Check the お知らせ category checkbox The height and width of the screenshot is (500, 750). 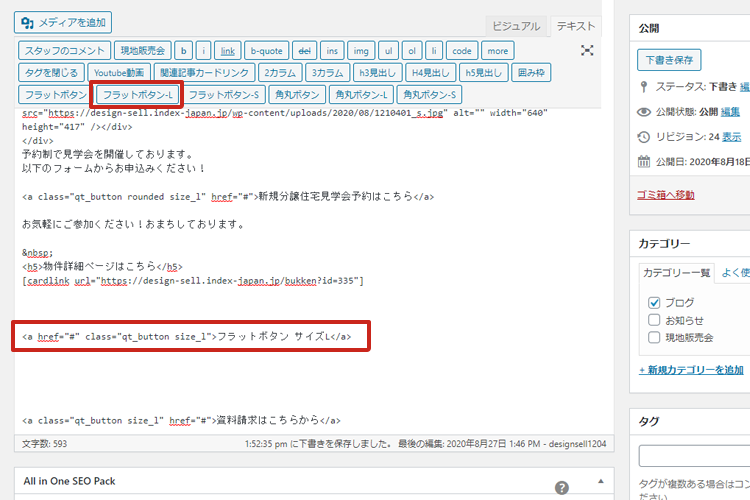[654, 320]
